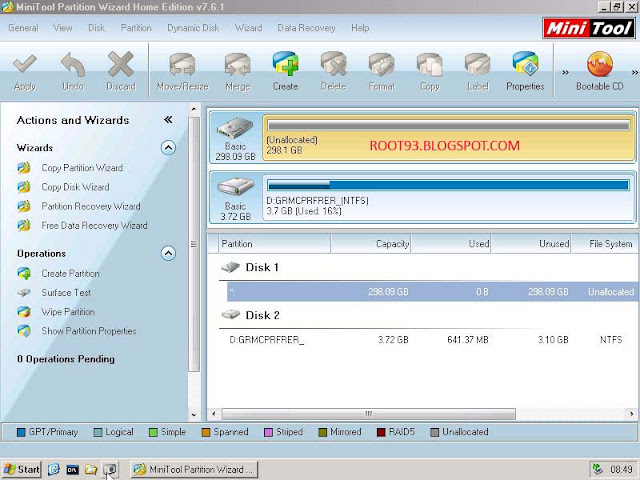The width and height of the screenshot is (640, 480).
Task: Click the system tray network icon
Action: click(598, 469)
